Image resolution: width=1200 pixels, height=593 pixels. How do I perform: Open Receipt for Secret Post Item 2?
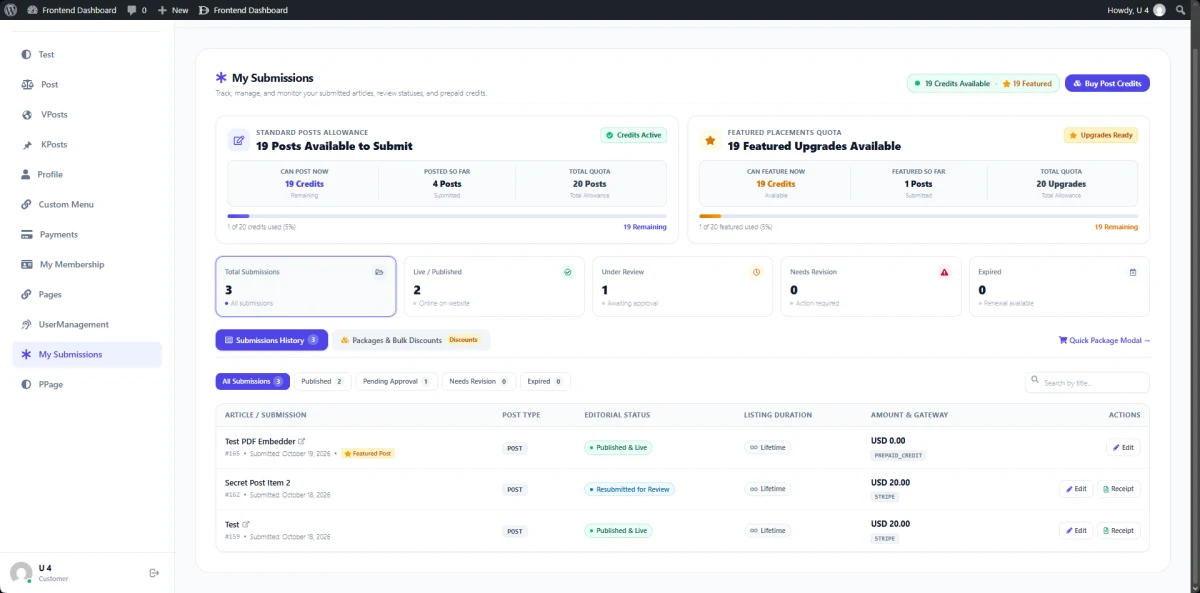coord(1118,489)
